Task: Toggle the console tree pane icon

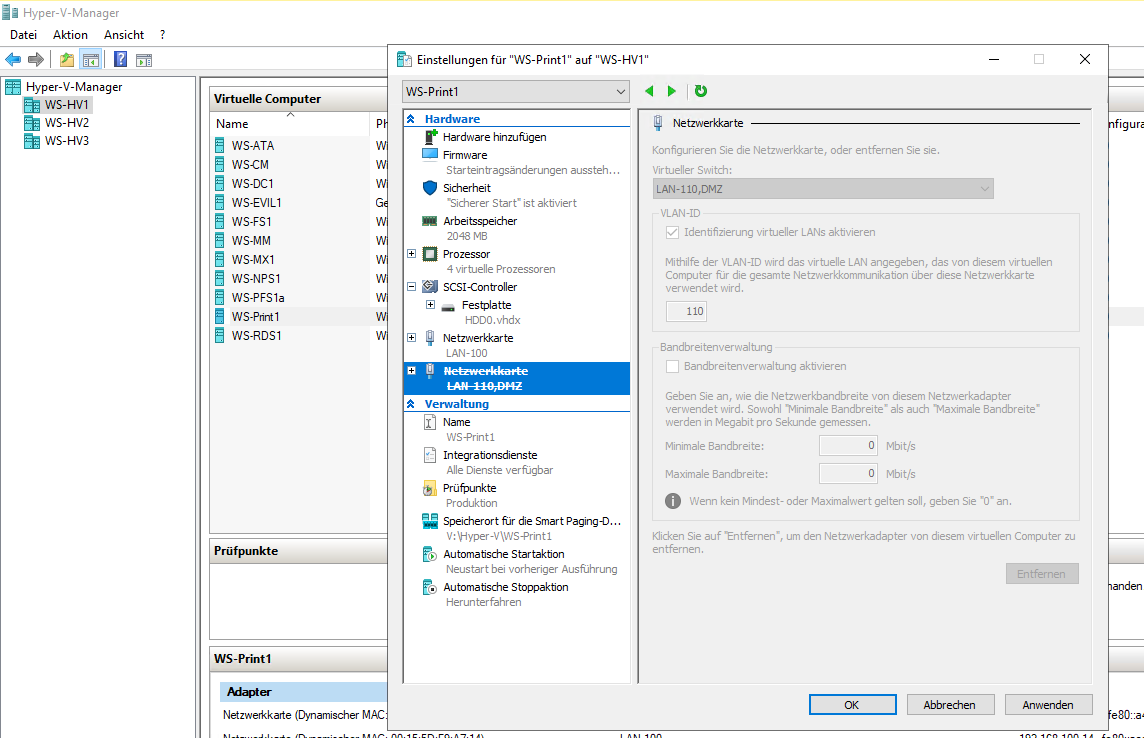Action: click(x=90, y=60)
